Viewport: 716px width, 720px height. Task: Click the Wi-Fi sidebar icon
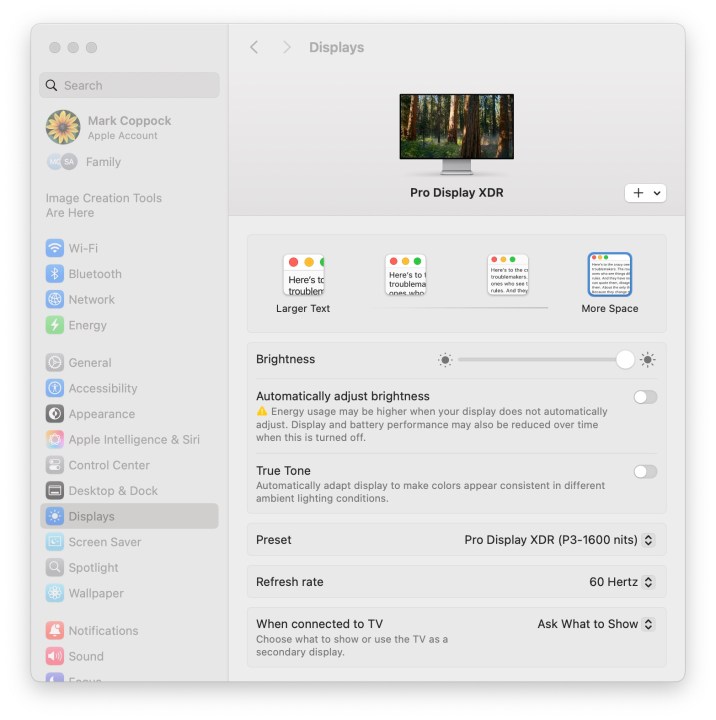(55, 248)
